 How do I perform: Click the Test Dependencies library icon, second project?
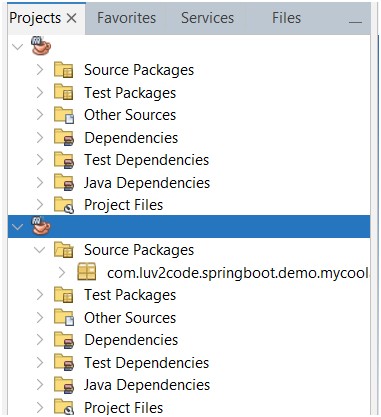[63, 363]
